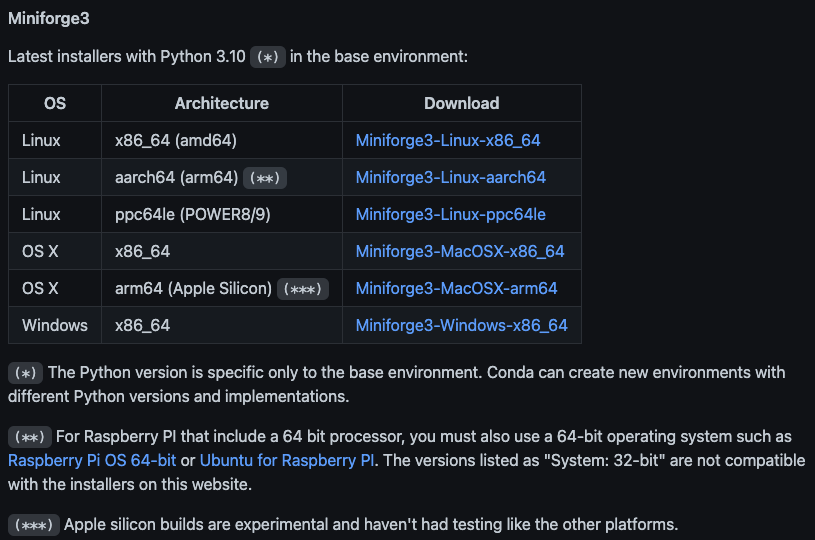Click the (***) badge beside Apple Silicon

[x=303, y=289]
